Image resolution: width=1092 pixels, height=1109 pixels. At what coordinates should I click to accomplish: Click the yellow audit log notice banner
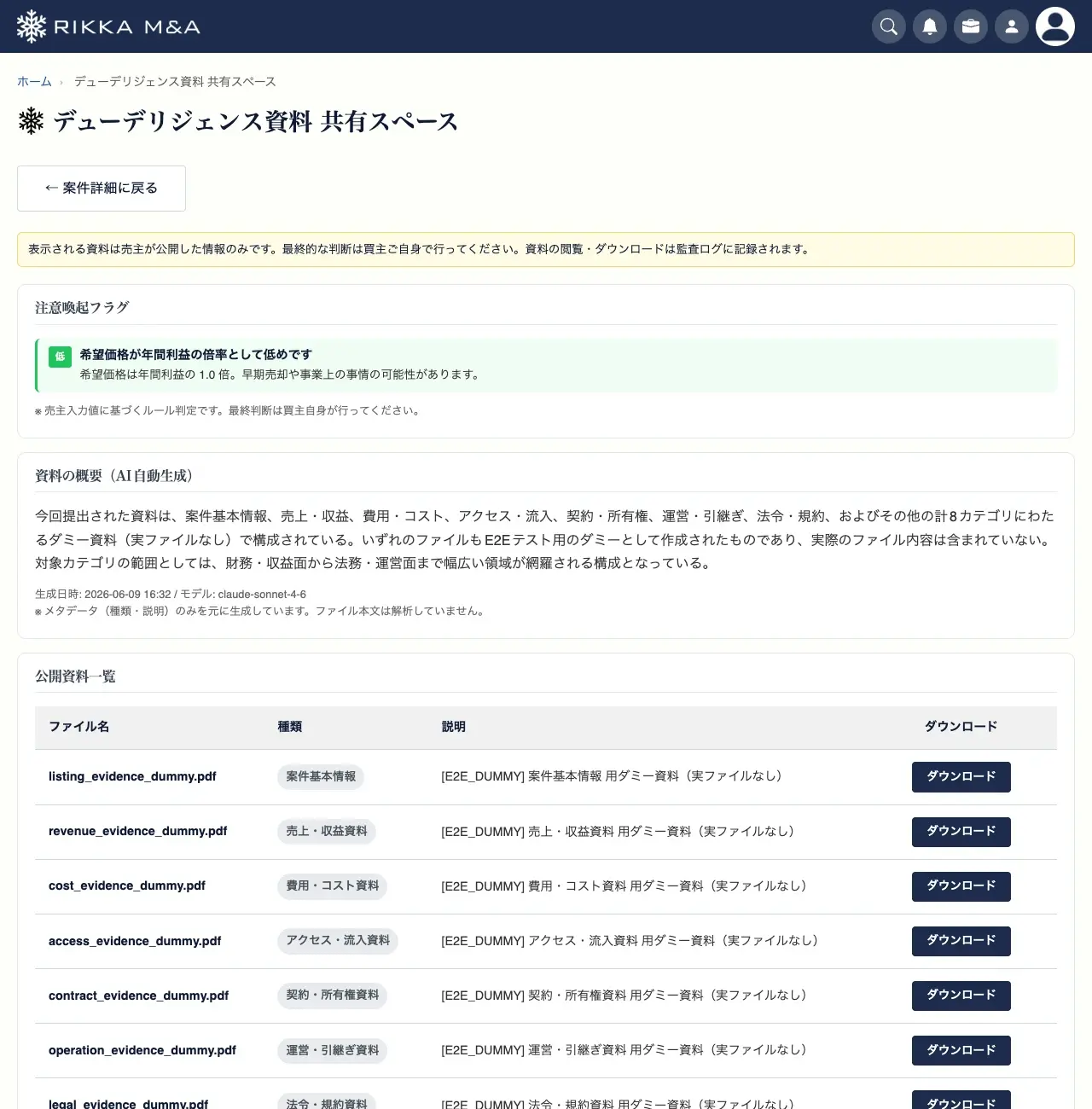(546, 250)
